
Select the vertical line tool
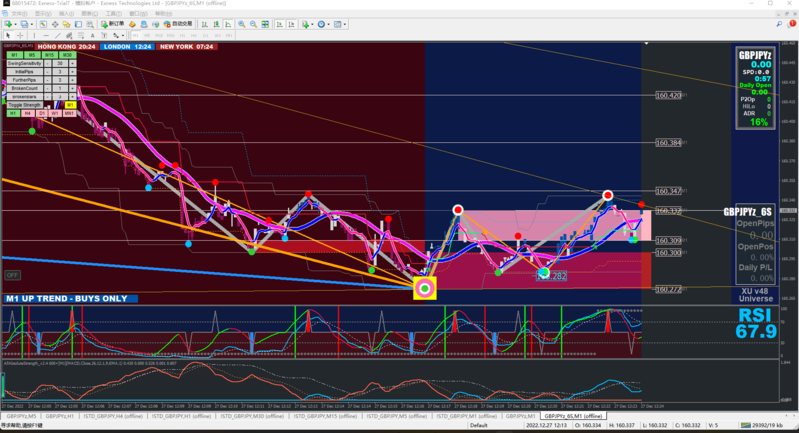coord(34,36)
